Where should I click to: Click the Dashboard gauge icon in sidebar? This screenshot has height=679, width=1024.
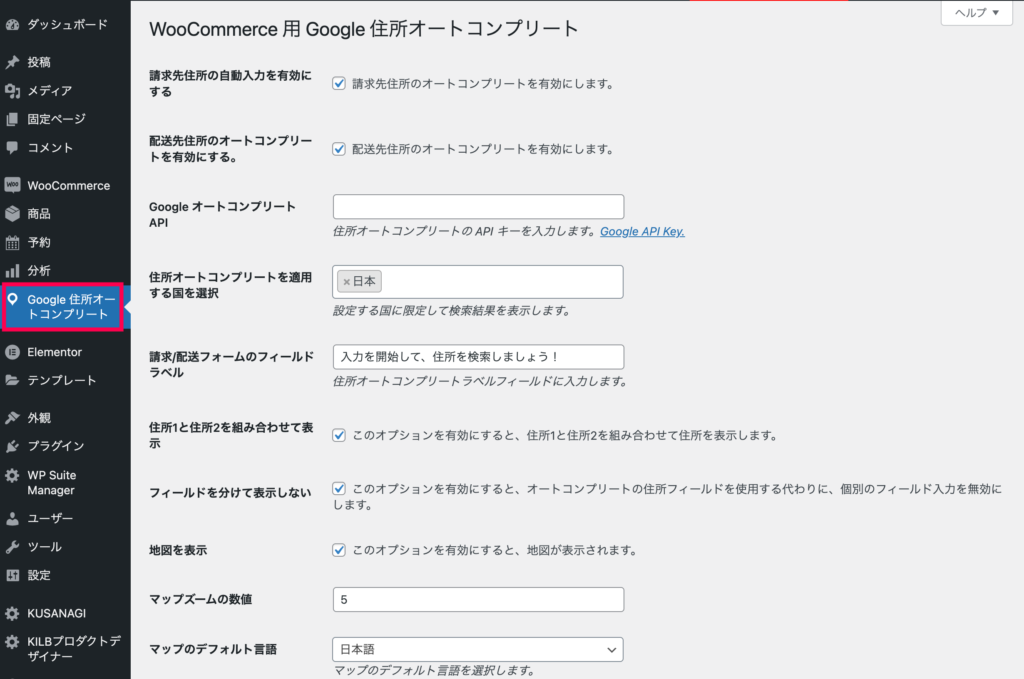pos(12,25)
